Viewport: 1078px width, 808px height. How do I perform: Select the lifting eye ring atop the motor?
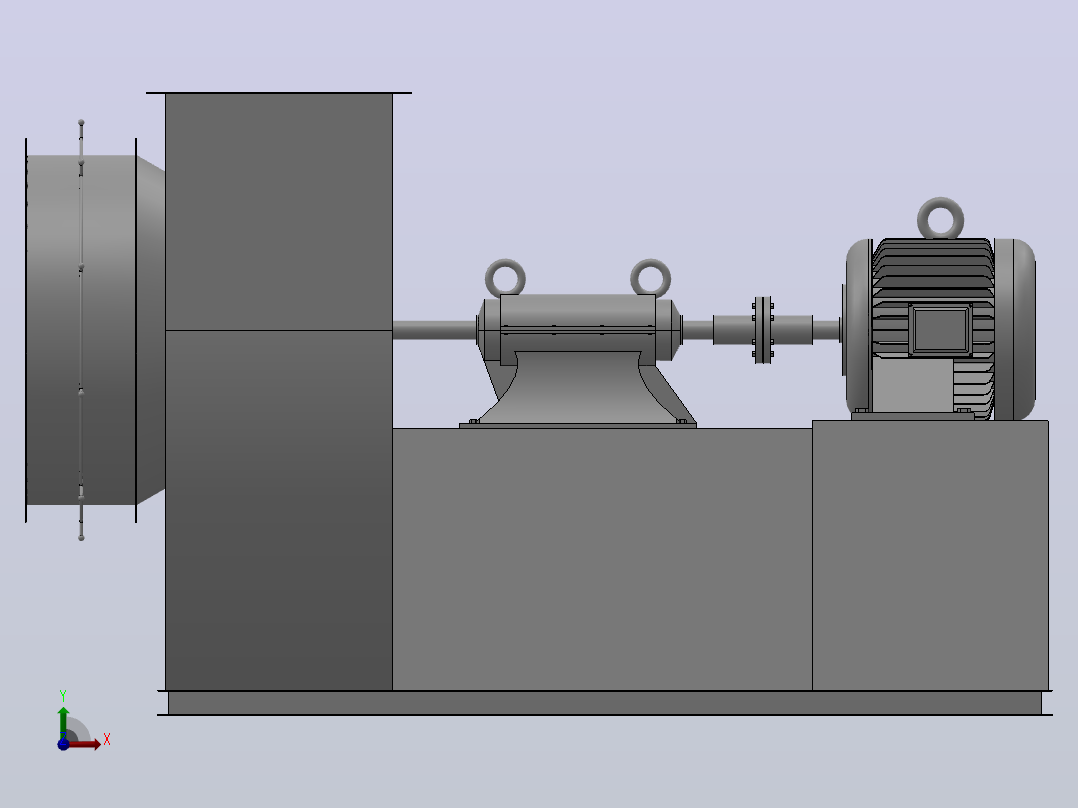coord(940,218)
